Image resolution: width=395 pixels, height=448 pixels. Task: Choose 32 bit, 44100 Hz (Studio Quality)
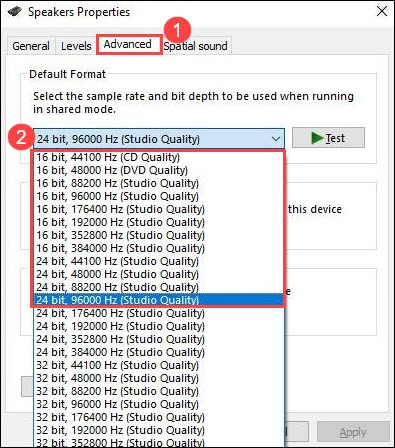coord(159,365)
